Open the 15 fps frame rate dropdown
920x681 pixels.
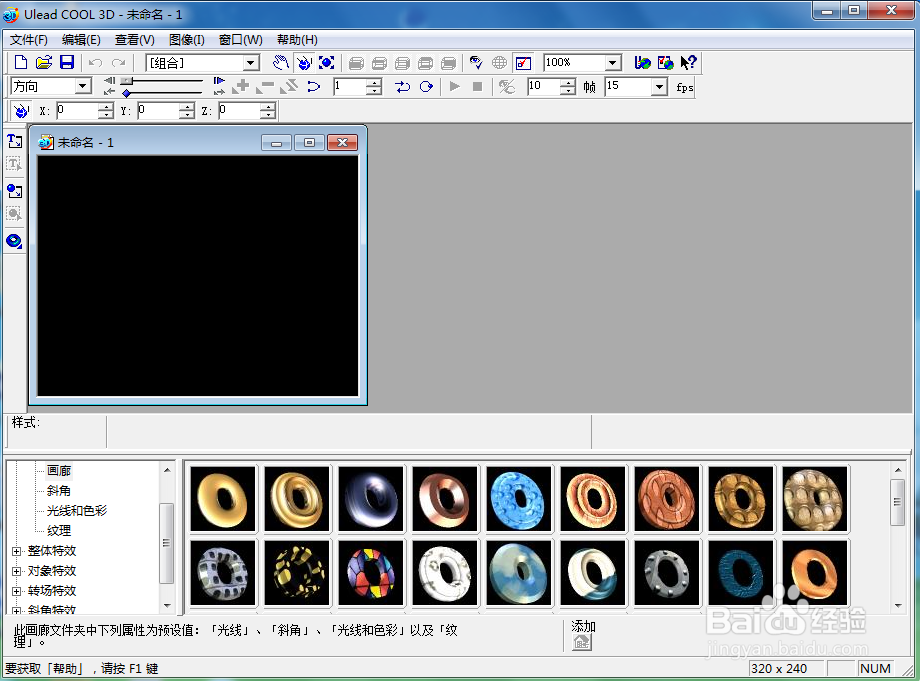pos(659,87)
